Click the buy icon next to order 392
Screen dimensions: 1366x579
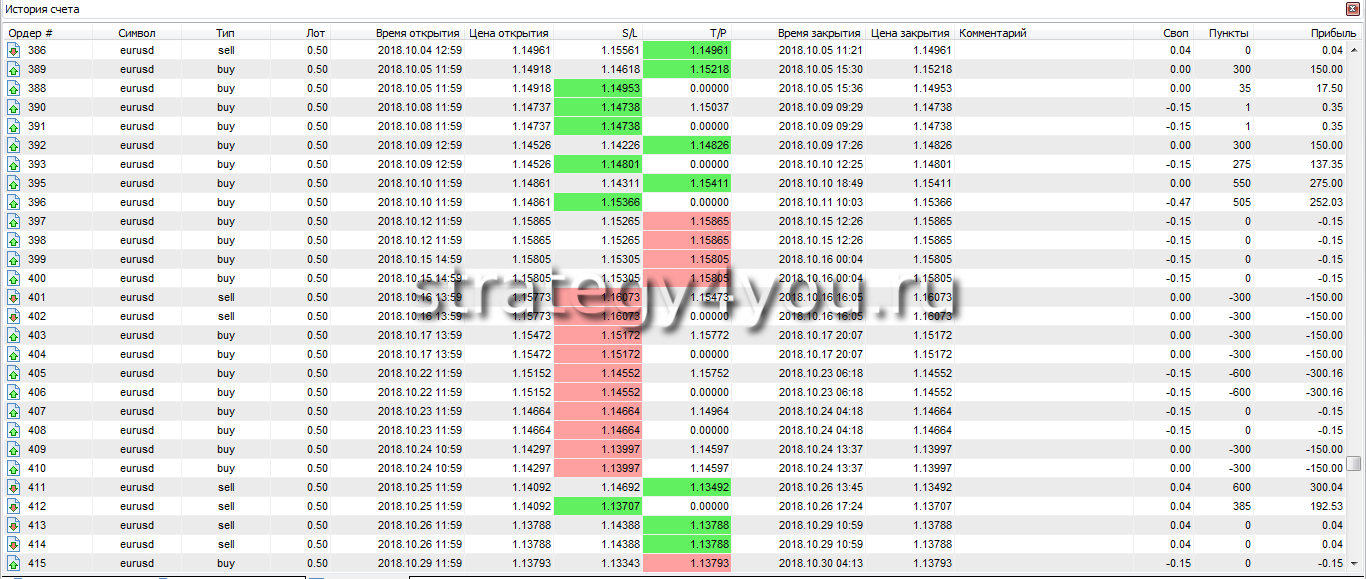tap(14, 145)
